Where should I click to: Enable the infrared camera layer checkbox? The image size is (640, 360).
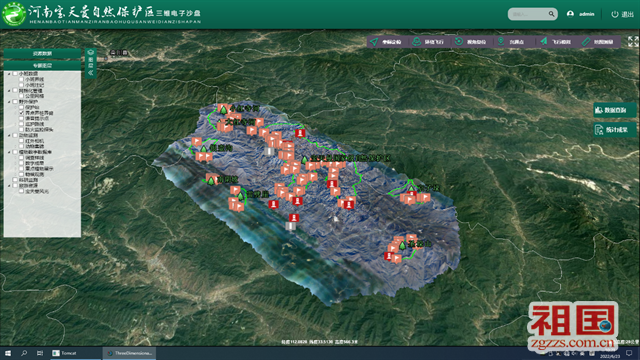[21, 141]
